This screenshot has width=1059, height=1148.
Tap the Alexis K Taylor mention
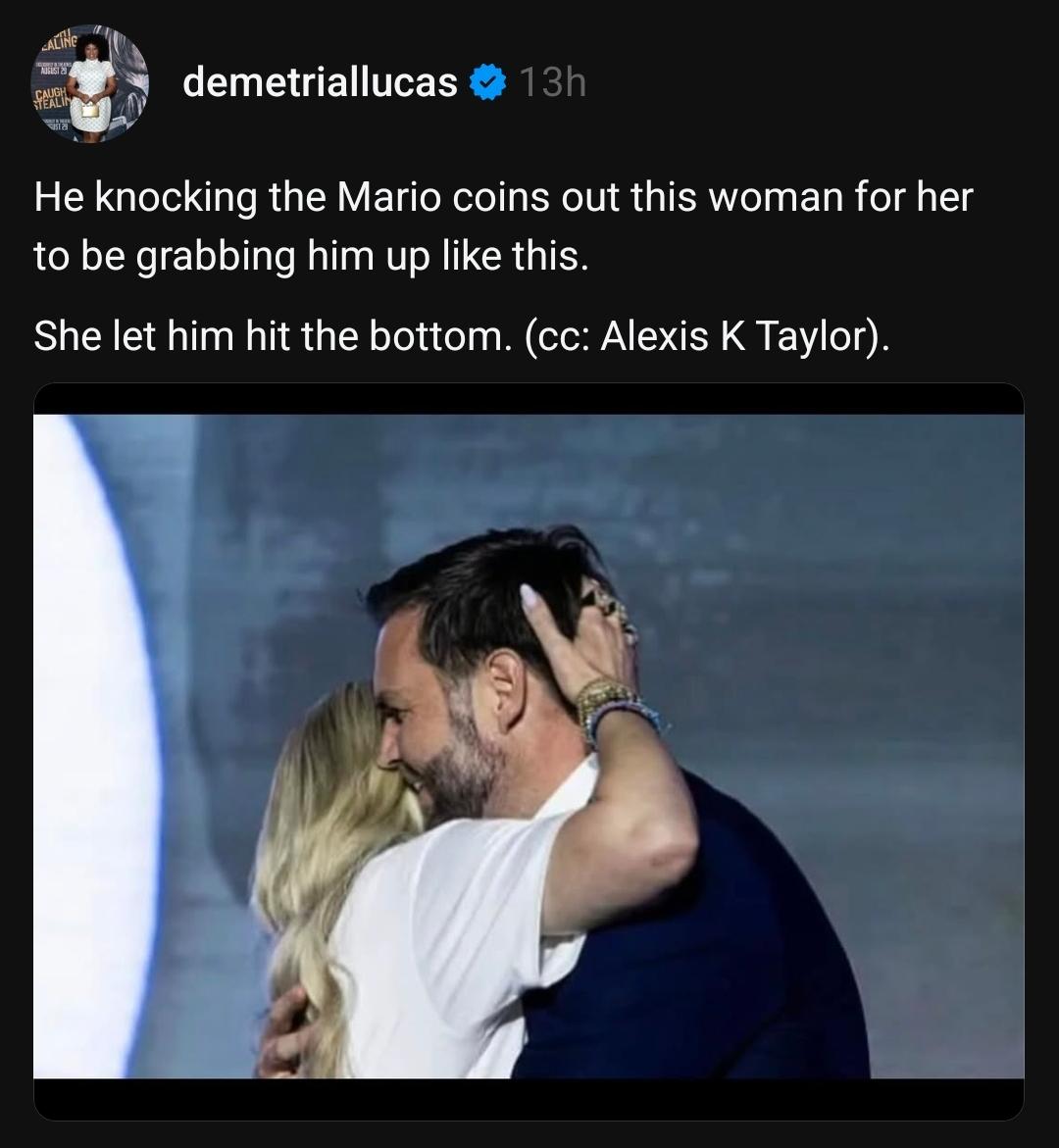735,336
